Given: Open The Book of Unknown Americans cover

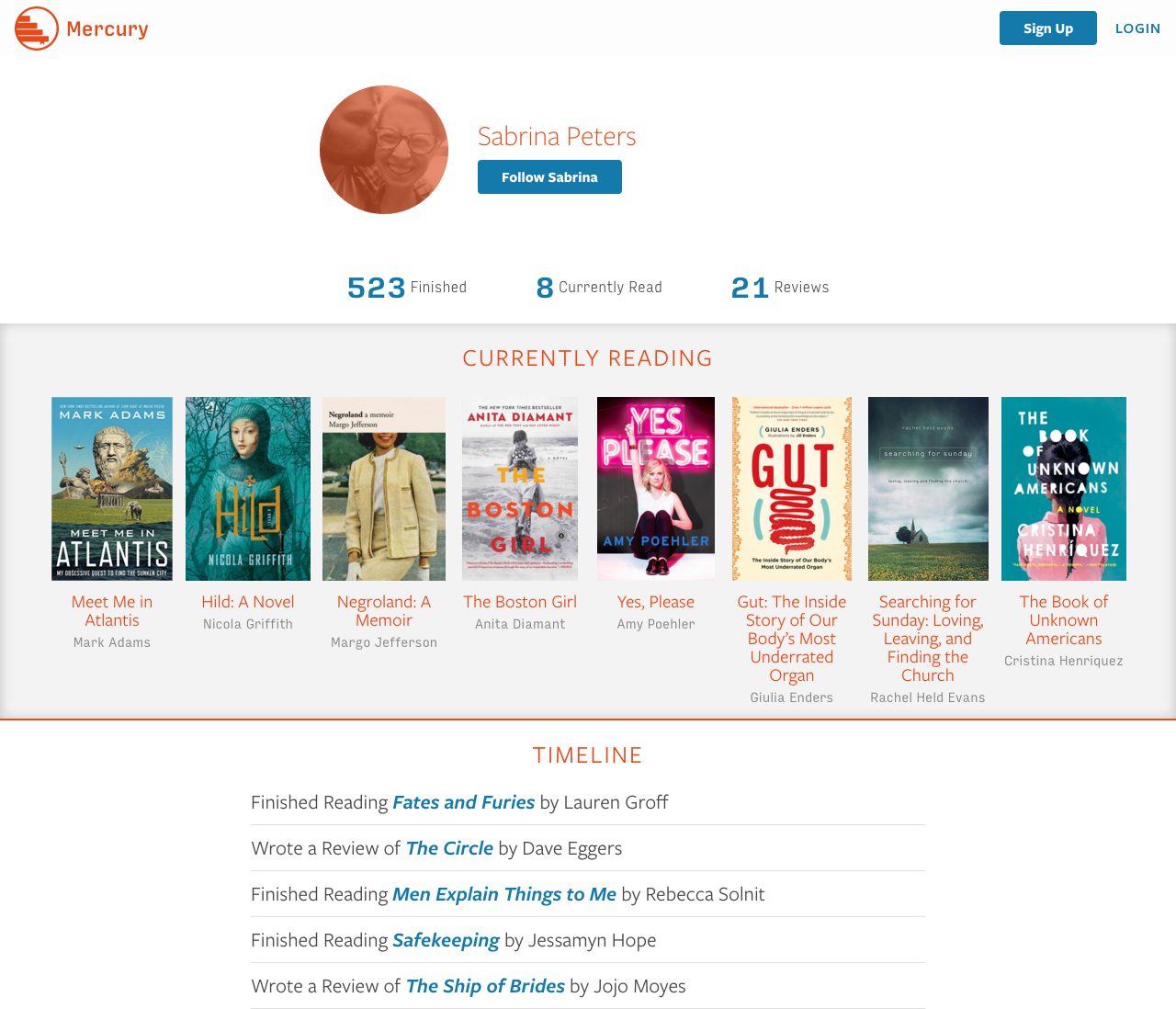Looking at the screenshot, I should tap(1064, 489).
